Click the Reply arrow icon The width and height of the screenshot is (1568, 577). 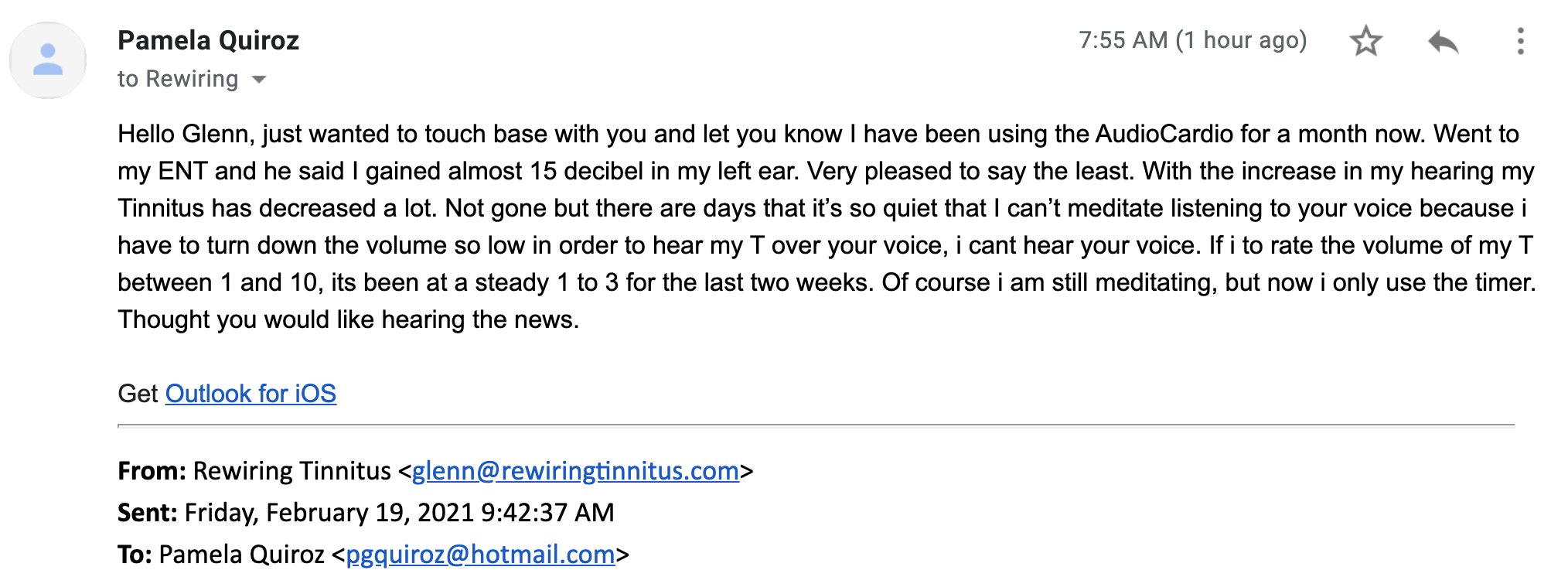pyautogui.click(x=1443, y=41)
